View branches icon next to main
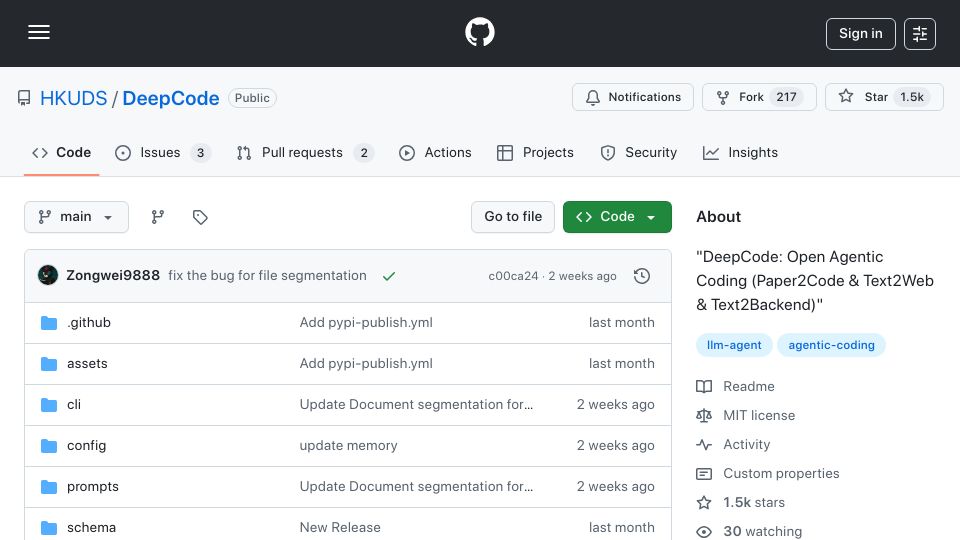 158,217
